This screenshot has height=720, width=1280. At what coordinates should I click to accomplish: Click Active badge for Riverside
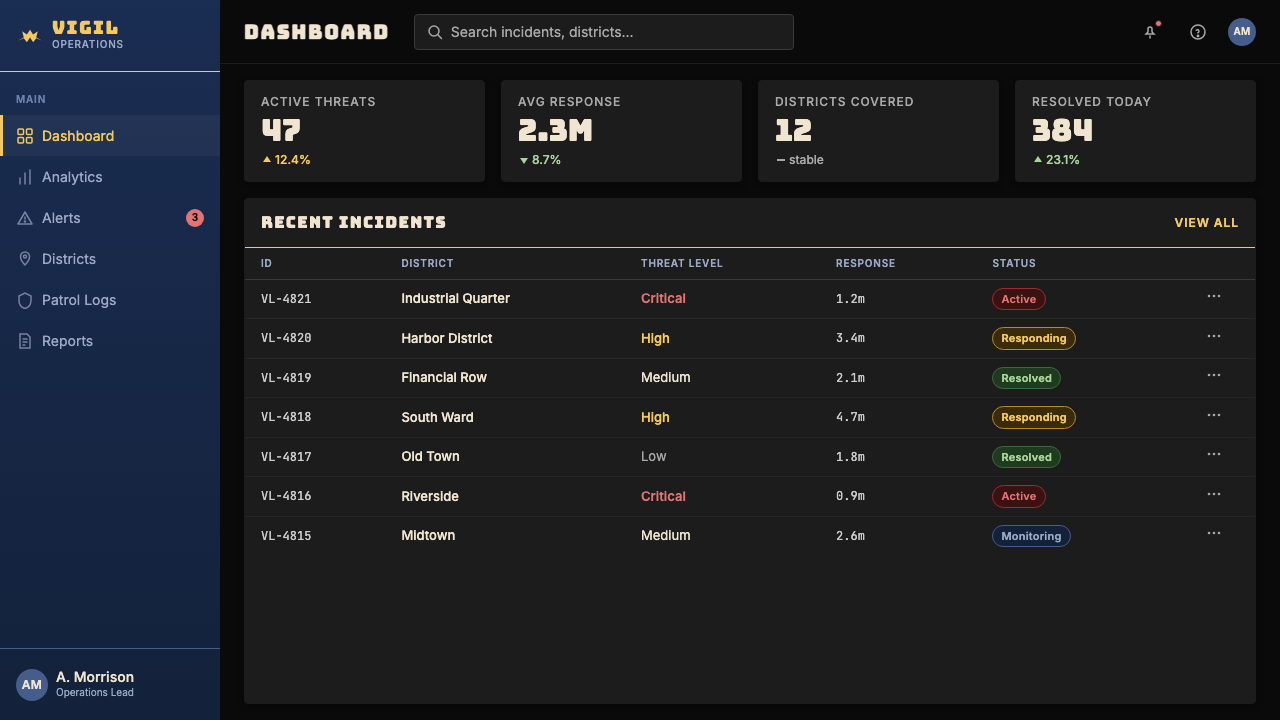(x=1019, y=496)
